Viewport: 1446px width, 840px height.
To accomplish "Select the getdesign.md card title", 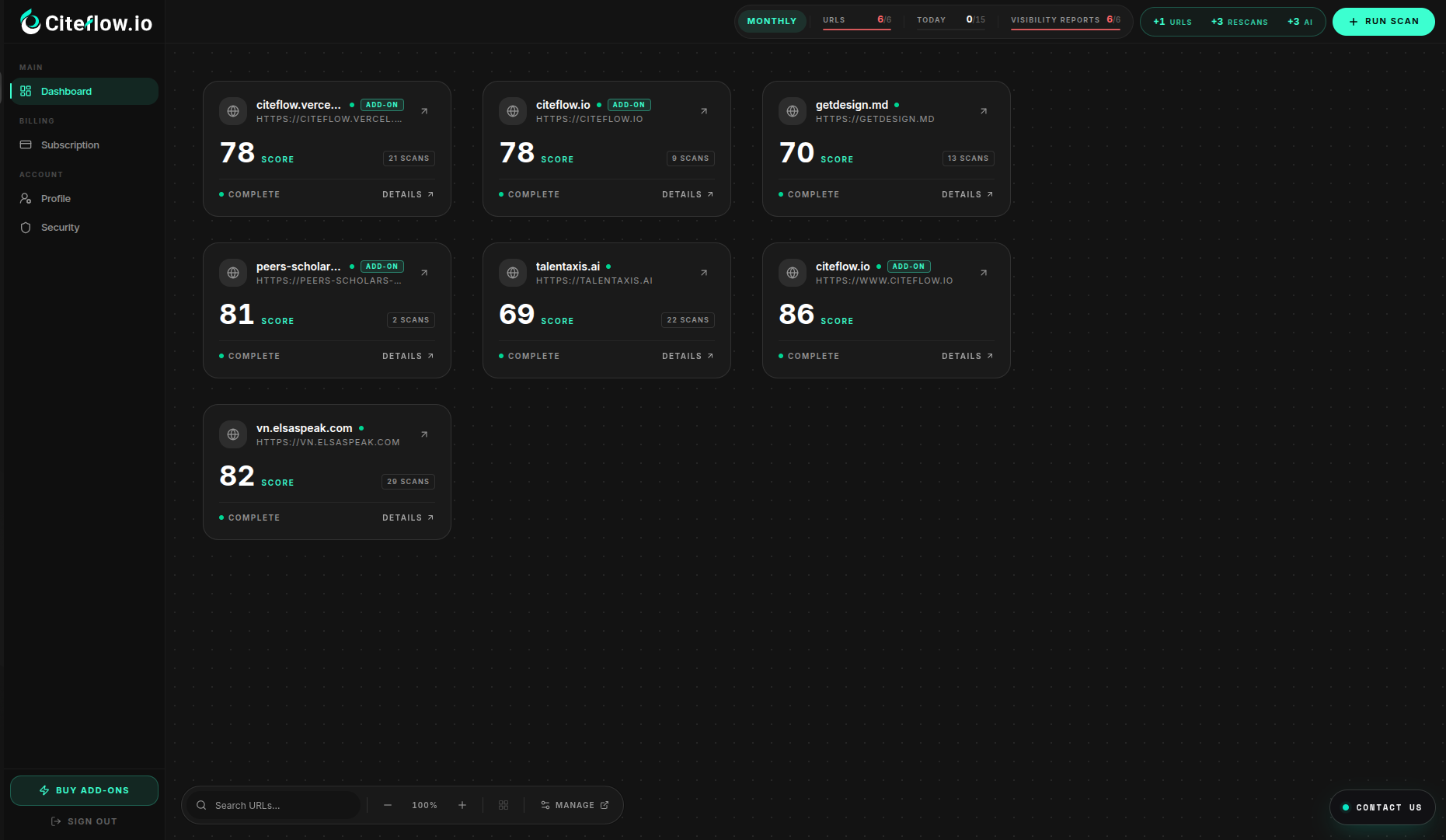I will 852,105.
